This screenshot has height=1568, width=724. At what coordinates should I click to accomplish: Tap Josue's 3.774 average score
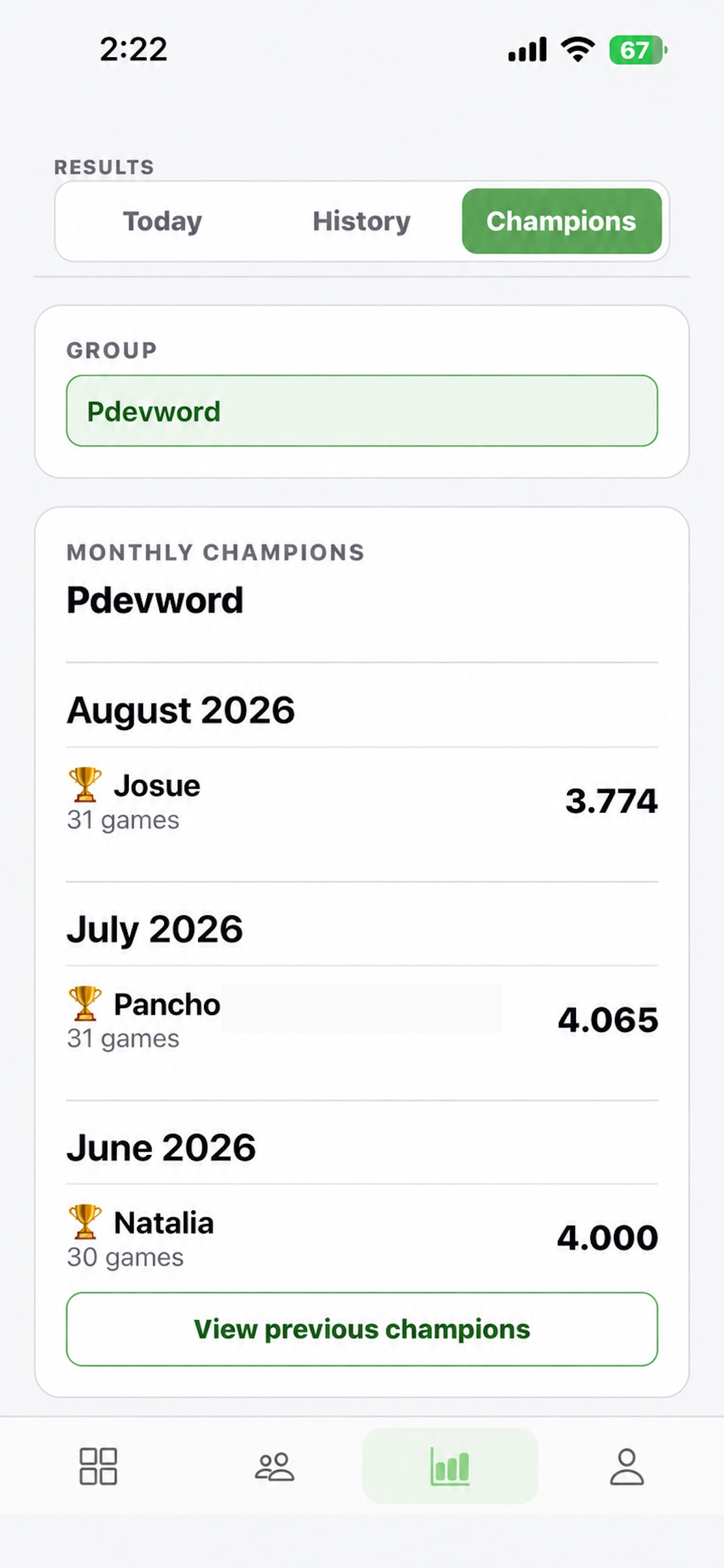[611, 800]
